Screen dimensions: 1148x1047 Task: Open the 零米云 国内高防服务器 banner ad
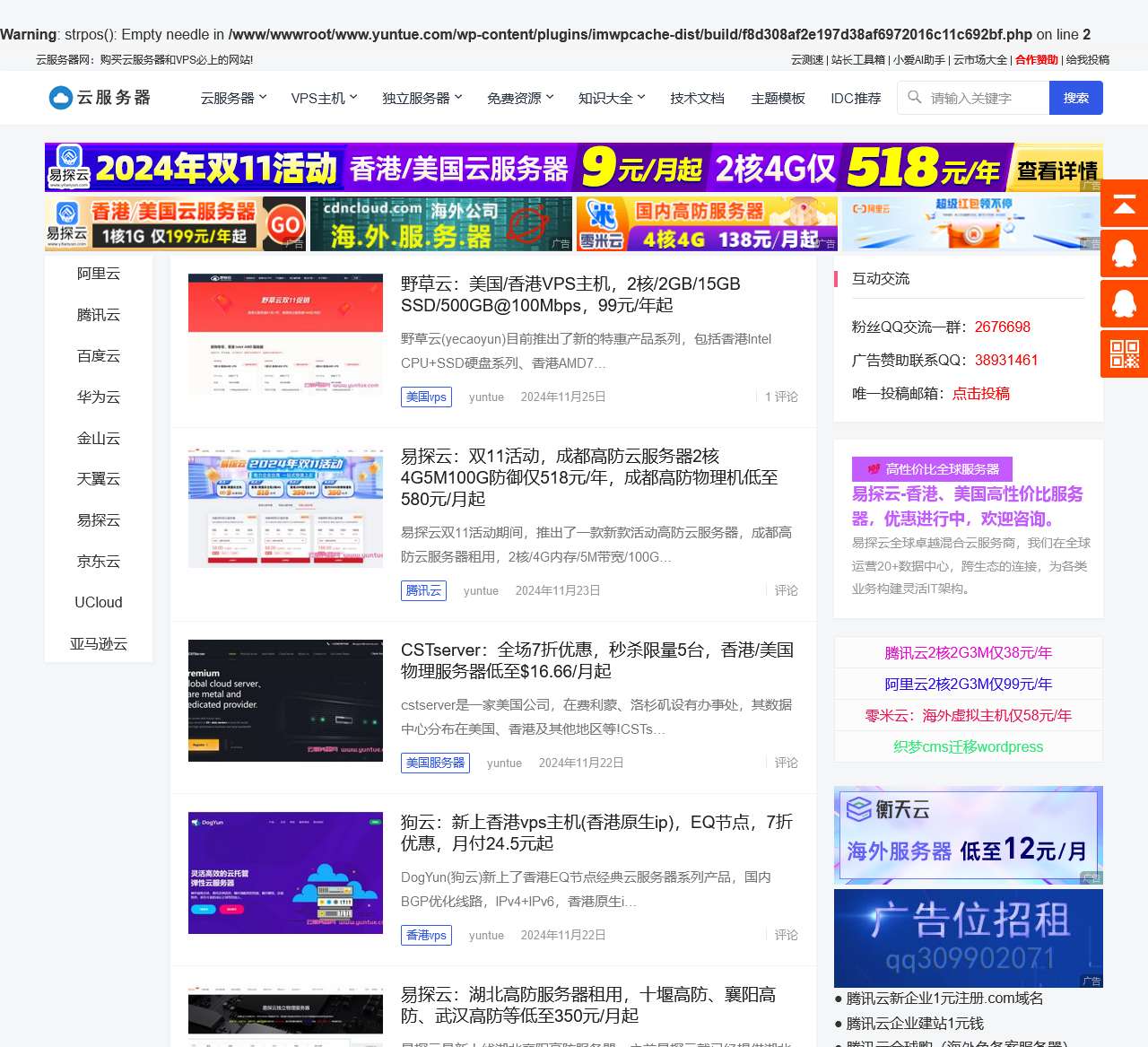coord(707,223)
